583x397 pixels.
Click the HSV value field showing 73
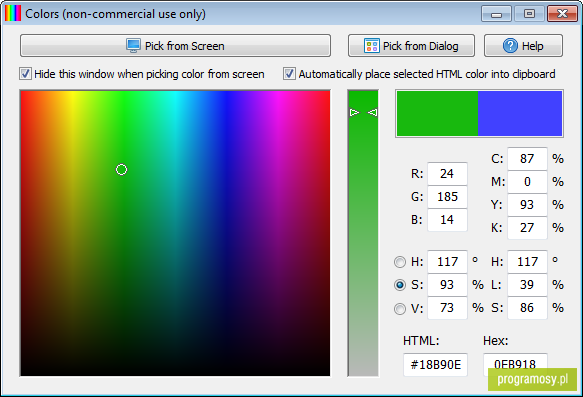click(447, 308)
